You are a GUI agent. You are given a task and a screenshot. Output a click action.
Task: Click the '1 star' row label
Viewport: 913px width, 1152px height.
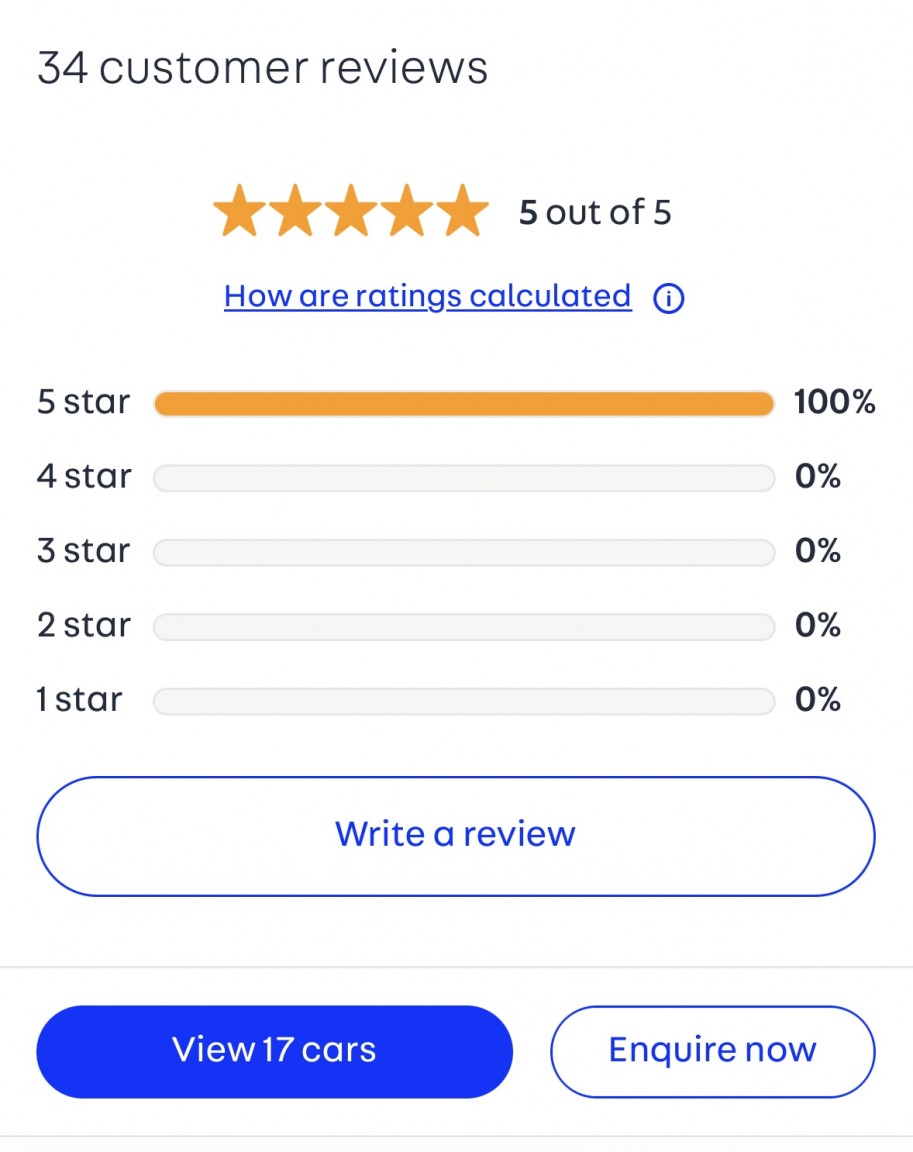tap(80, 700)
